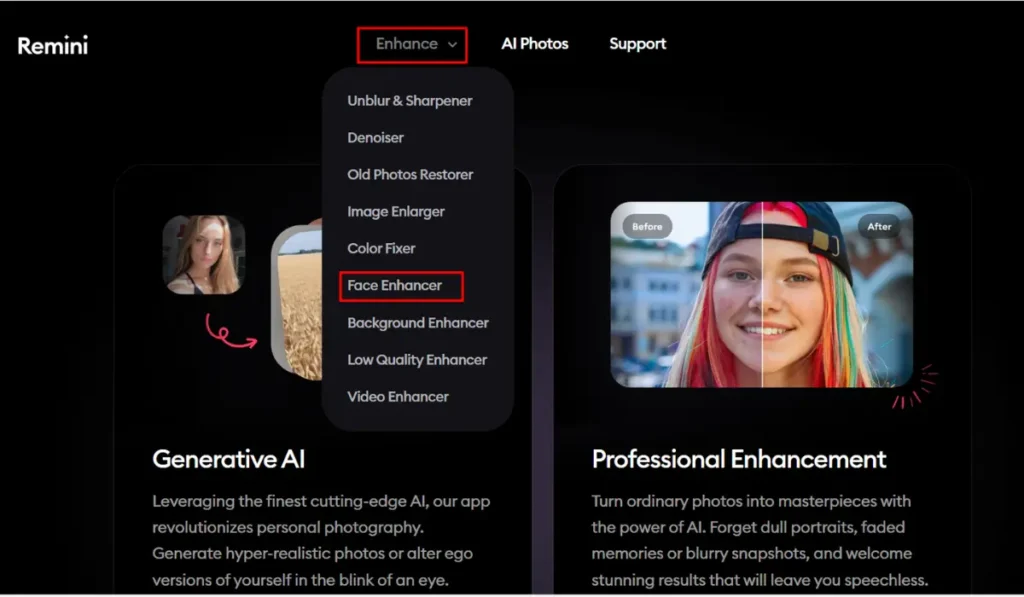Open the Video Enhancer feature
Viewport: 1024px width, 597px height.
[397, 396]
